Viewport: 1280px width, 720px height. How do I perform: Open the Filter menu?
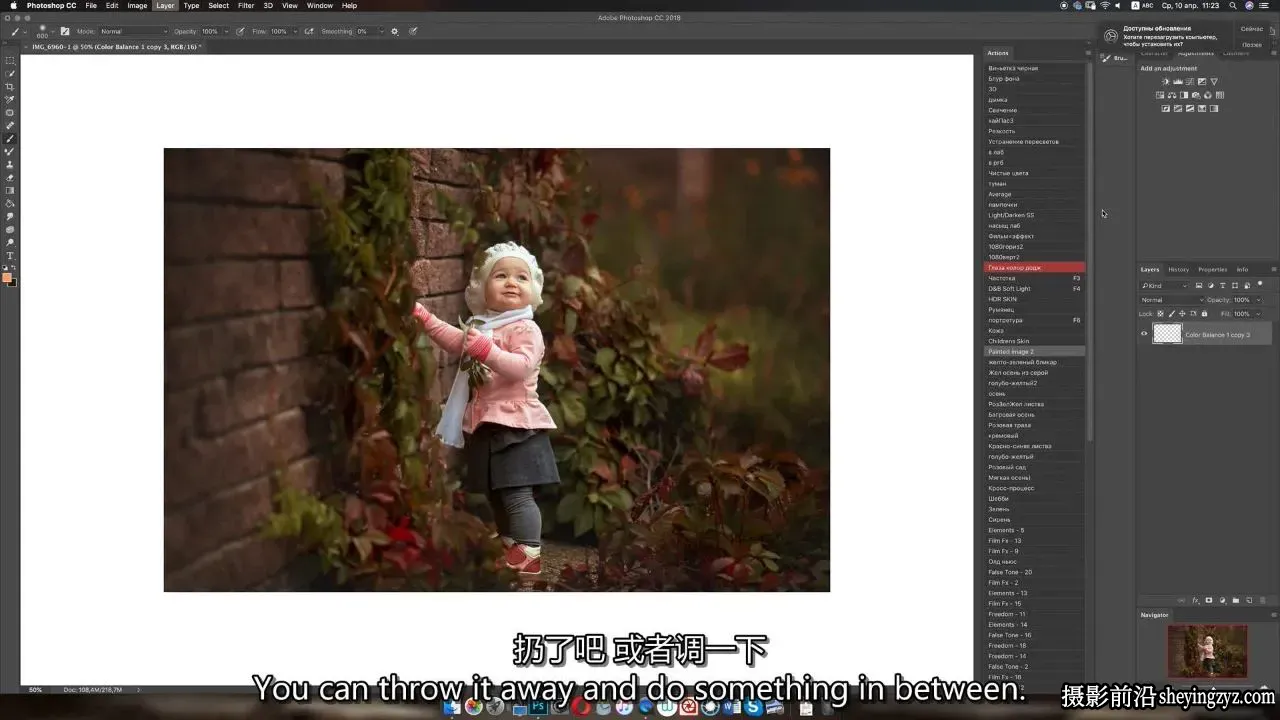(246, 5)
